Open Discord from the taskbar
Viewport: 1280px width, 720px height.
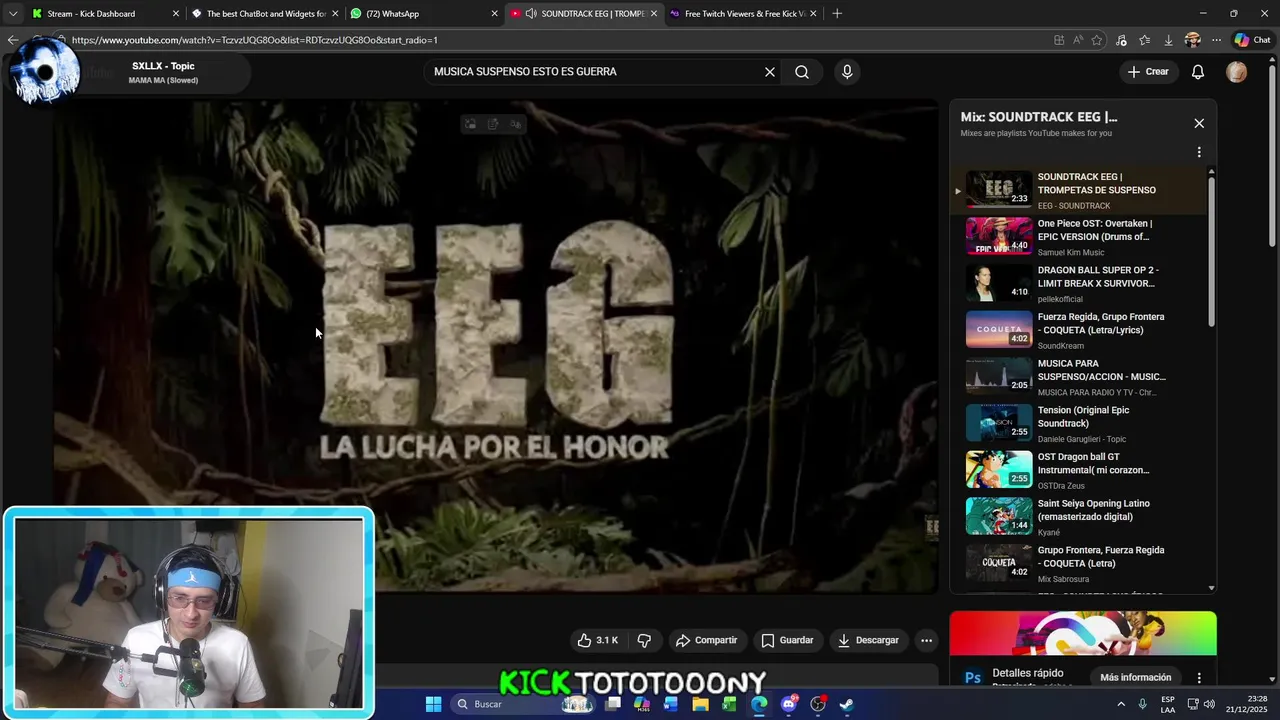(788, 704)
